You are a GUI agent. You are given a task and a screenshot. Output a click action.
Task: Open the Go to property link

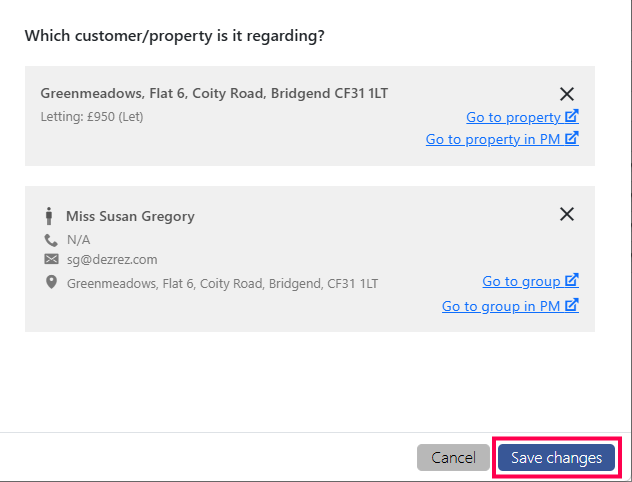[522, 117]
